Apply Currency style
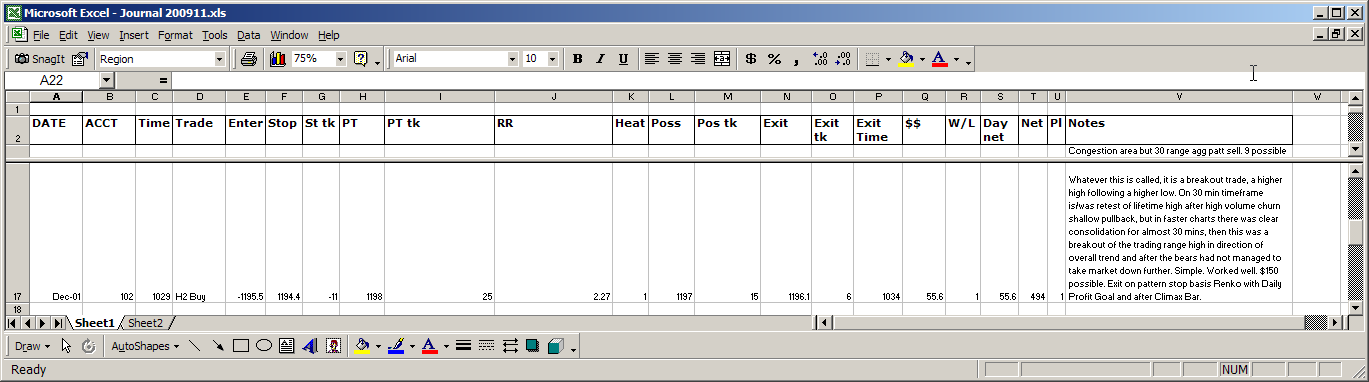Viewport: 1369px width, 382px height. click(751, 59)
